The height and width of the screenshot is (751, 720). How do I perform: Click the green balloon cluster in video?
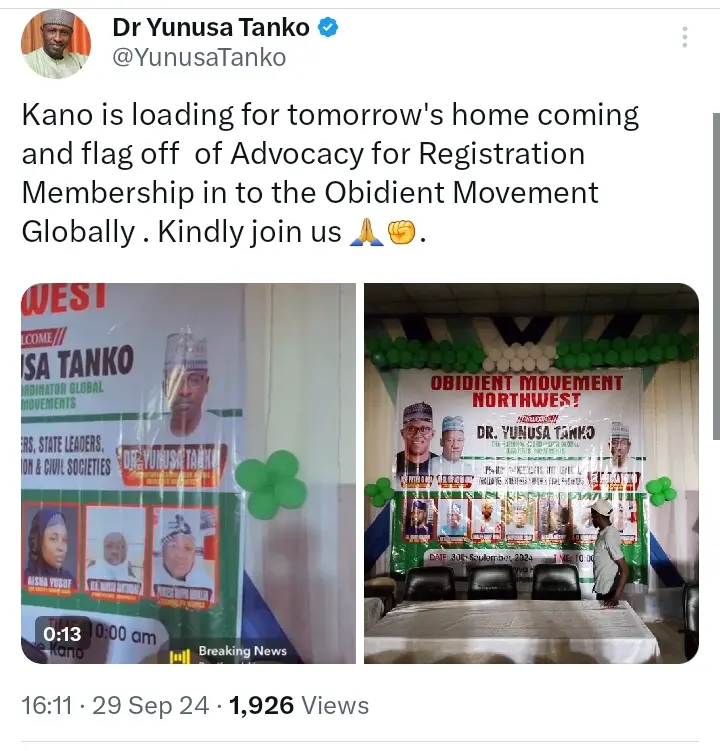[x=271, y=484]
